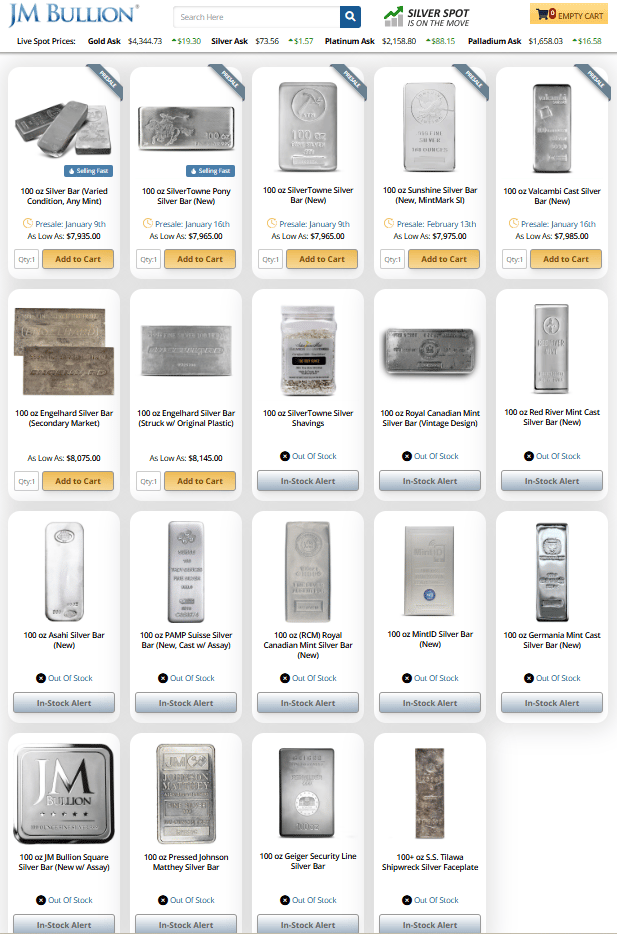Image resolution: width=617 pixels, height=934 pixels.
Task: Add the Engelhard Struck Original Plastic bar to cart
Action: 200,481
